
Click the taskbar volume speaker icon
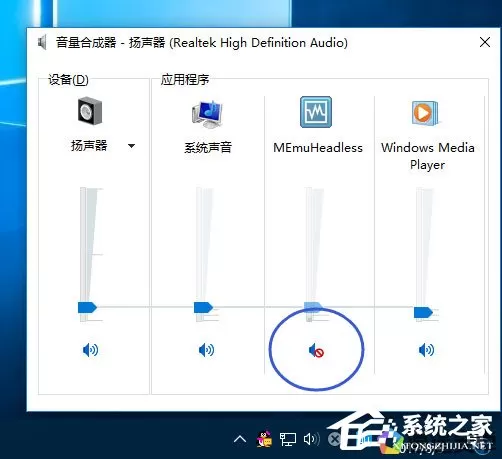coord(311,439)
